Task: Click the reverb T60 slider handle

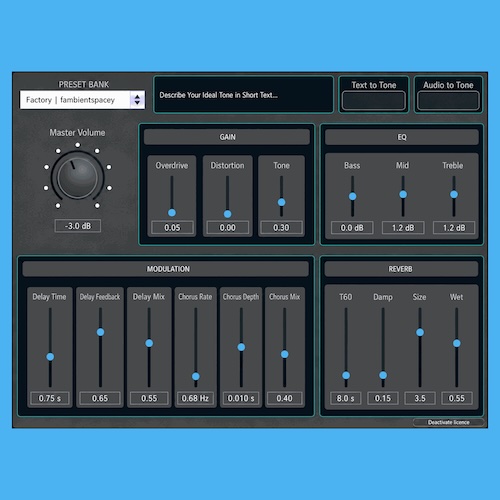Action: click(346, 375)
